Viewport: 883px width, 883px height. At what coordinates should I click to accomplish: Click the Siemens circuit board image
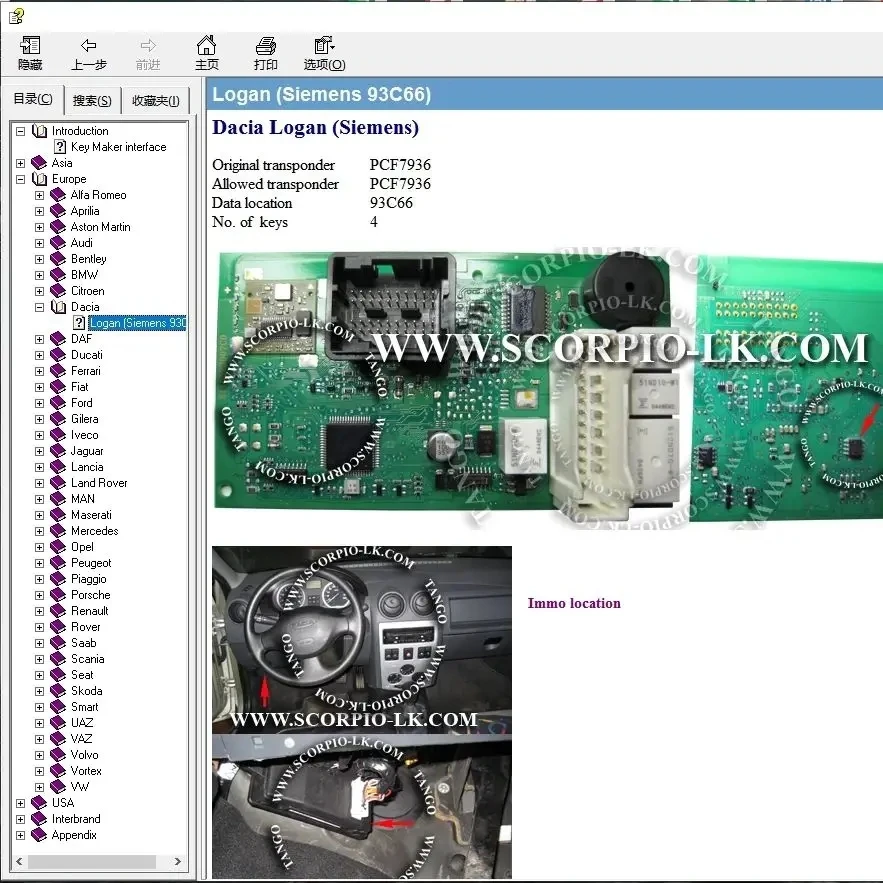tap(547, 387)
